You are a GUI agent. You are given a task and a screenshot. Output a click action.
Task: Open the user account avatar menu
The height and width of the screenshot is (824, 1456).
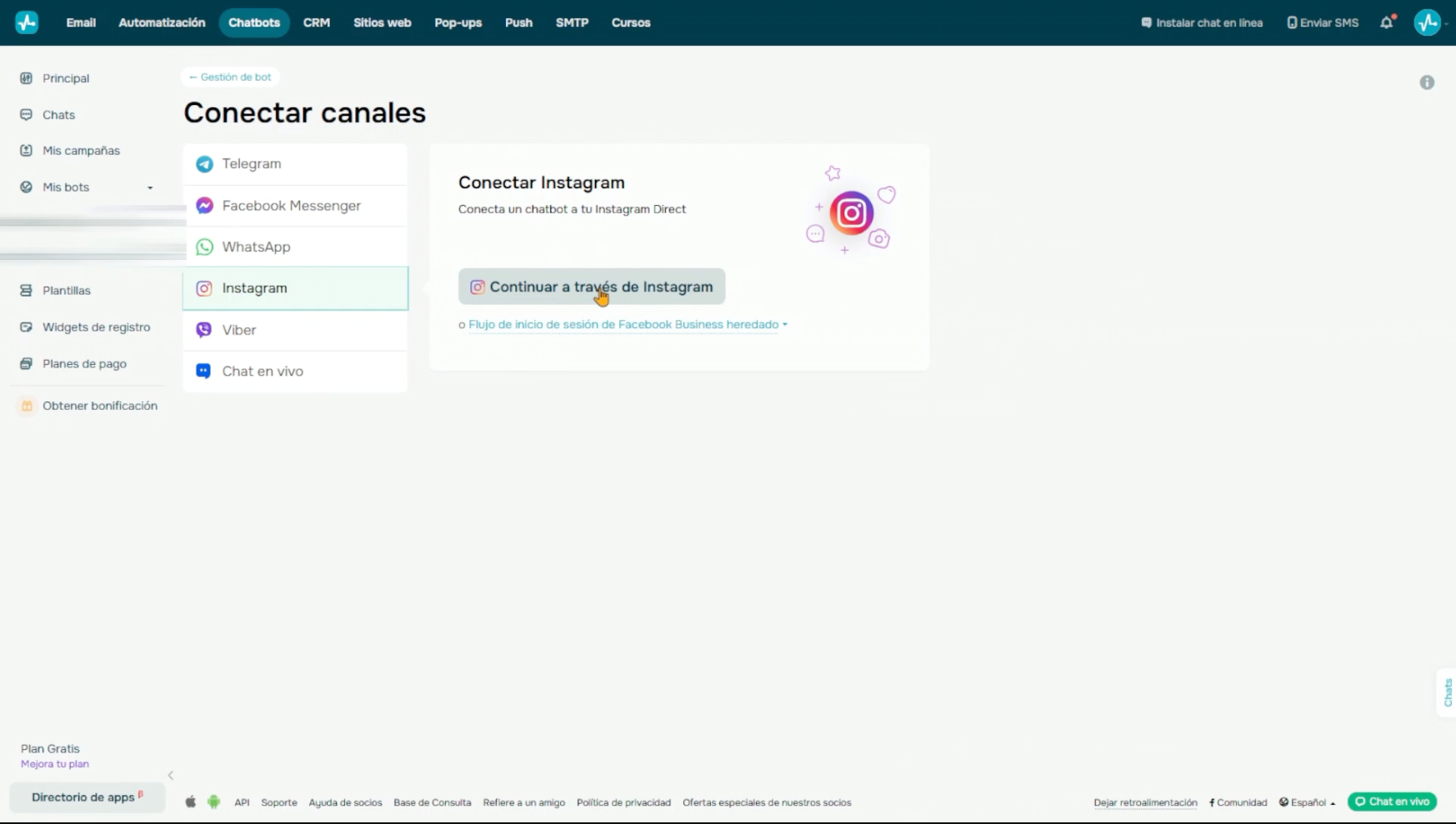pos(1428,22)
